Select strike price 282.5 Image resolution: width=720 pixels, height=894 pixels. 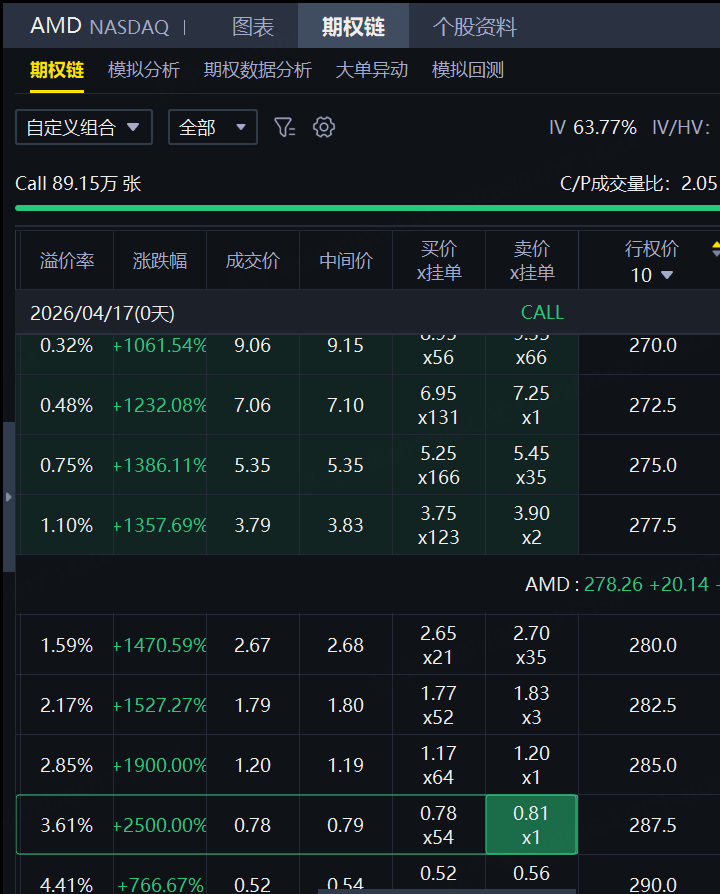click(653, 705)
